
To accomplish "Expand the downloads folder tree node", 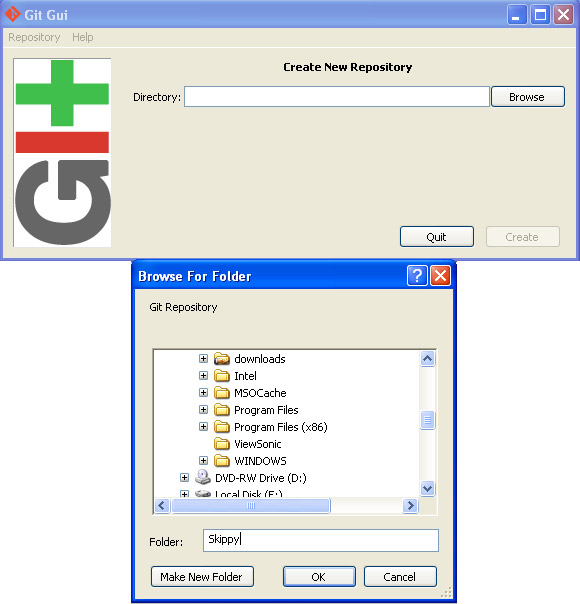I will (203, 359).
